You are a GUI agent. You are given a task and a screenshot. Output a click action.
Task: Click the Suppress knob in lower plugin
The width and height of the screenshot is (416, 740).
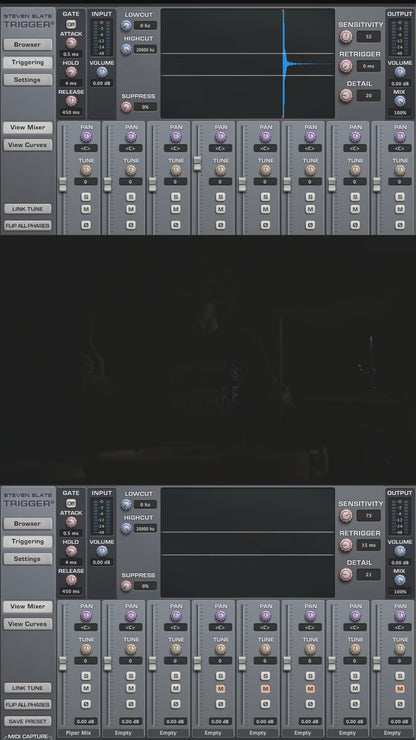tap(126, 586)
